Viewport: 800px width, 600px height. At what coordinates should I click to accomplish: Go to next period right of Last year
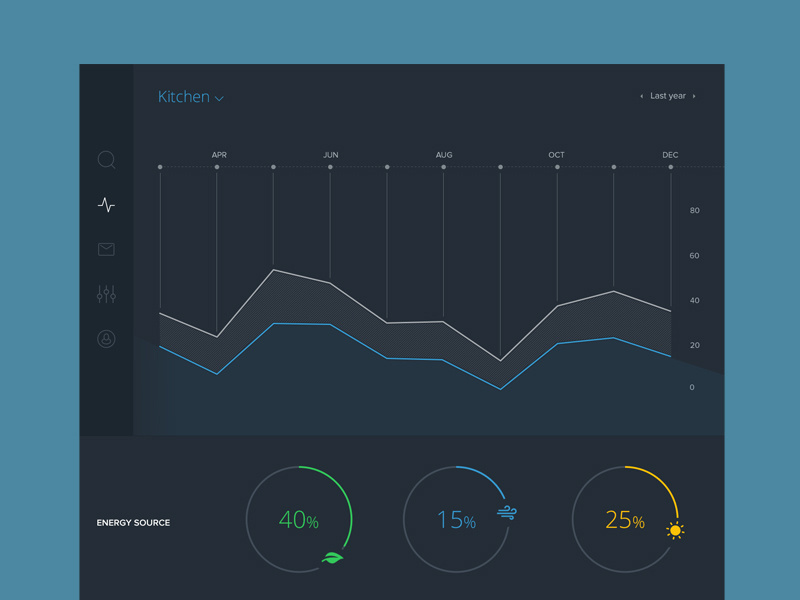[694, 96]
